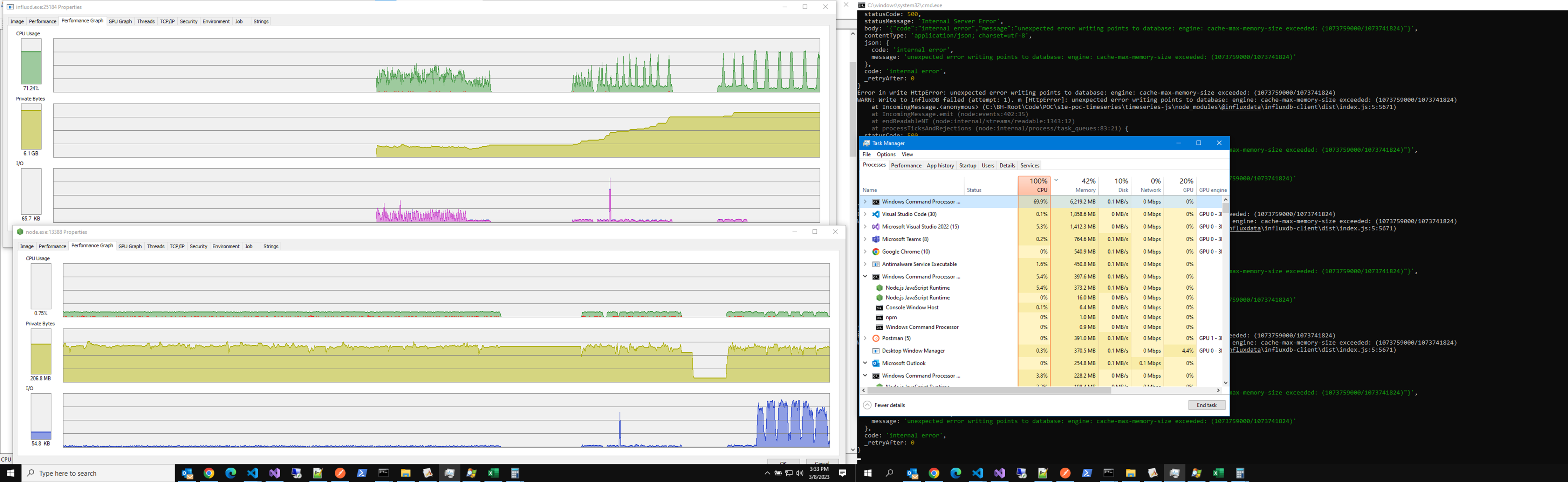Click the Type here to search box
This screenshot has width=1568, height=482.
click(x=98, y=473)
